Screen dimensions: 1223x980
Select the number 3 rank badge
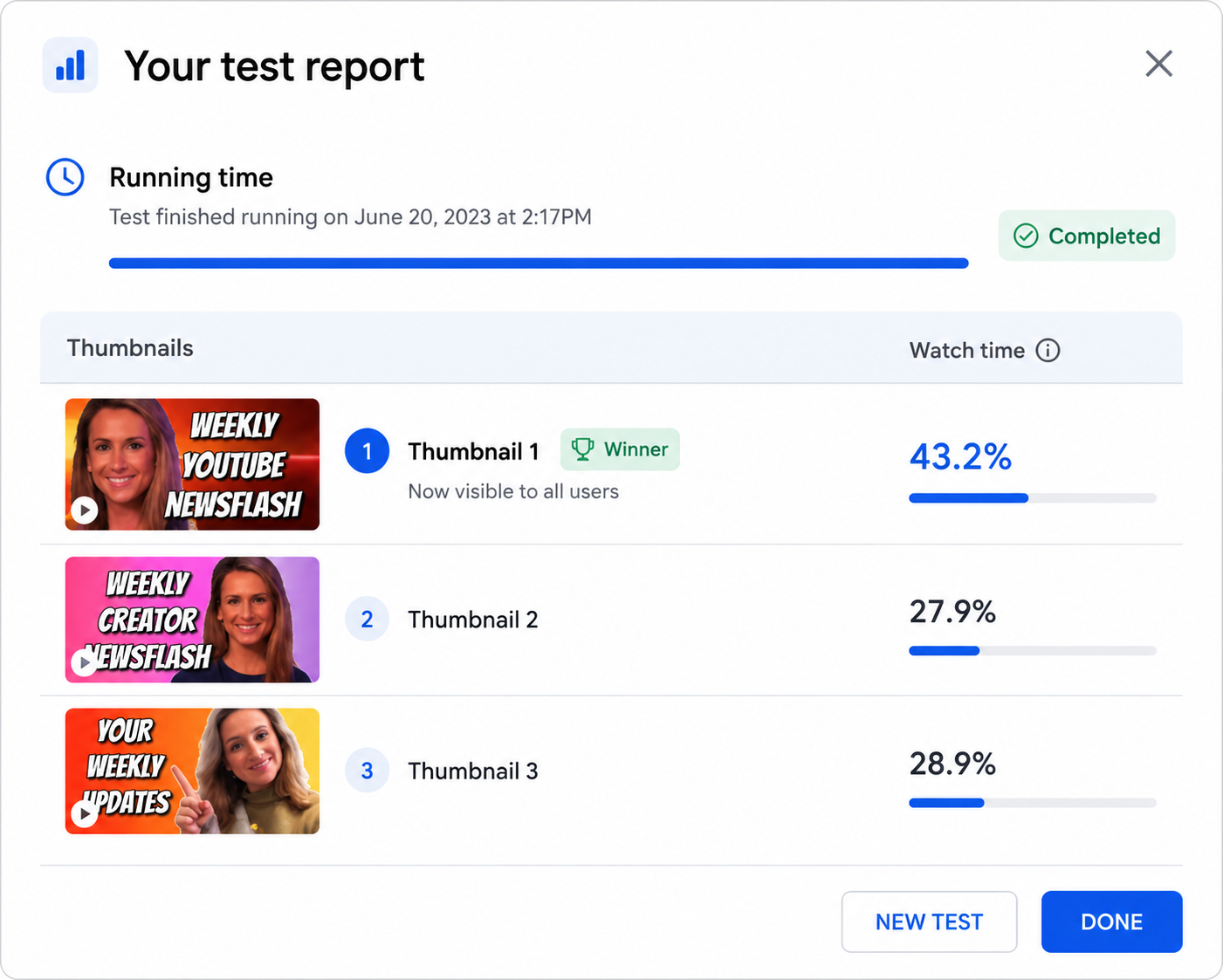367,771
